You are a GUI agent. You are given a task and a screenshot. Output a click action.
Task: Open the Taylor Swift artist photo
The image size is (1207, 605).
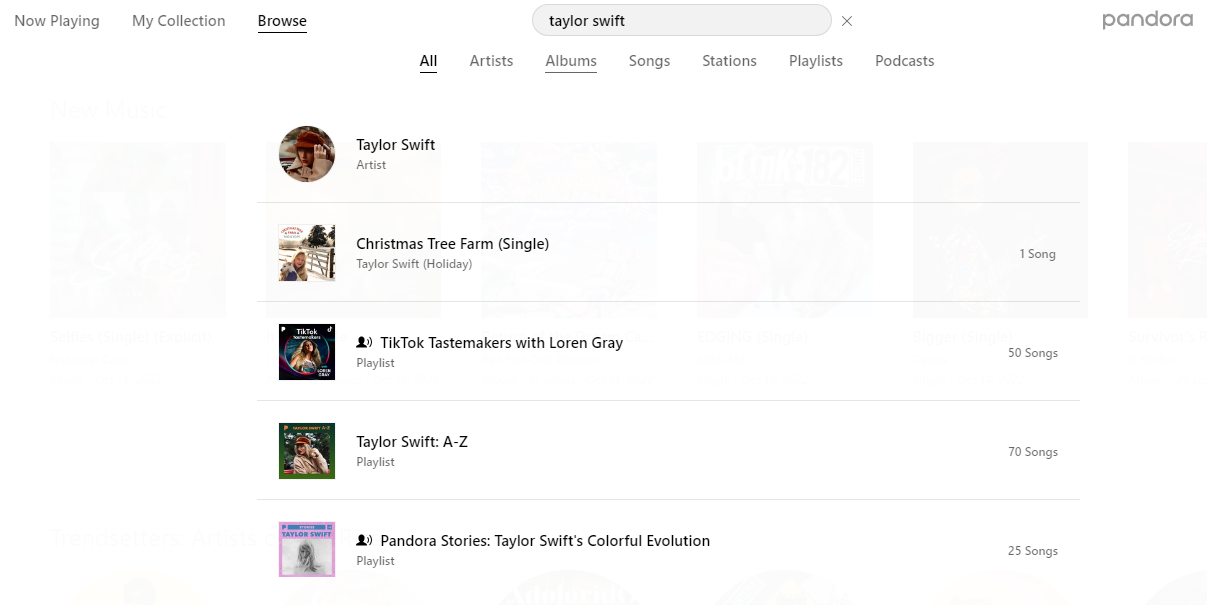[x=307, y=154]
